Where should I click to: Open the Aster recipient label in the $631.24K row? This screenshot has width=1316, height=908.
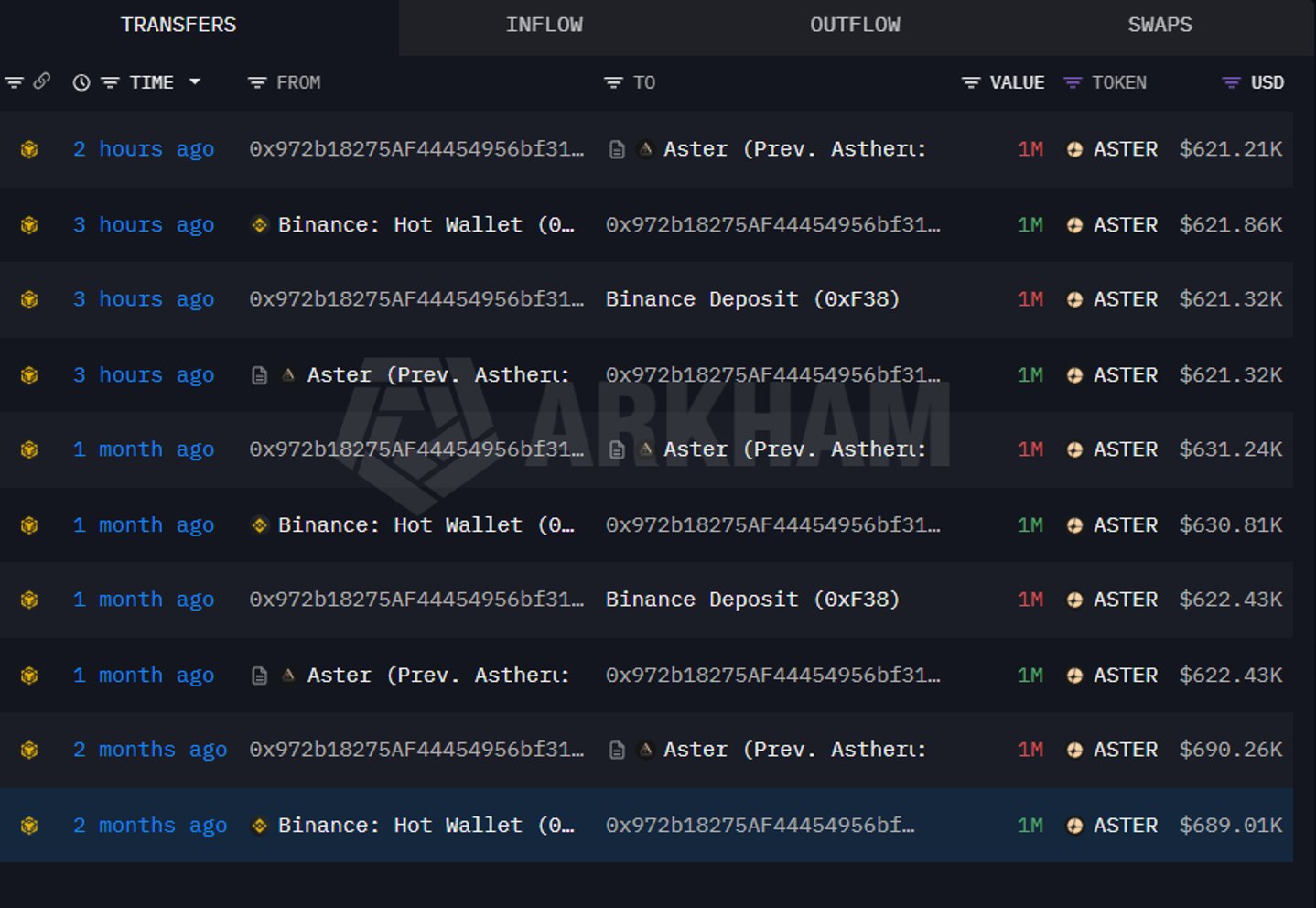(x=794, y=449)
